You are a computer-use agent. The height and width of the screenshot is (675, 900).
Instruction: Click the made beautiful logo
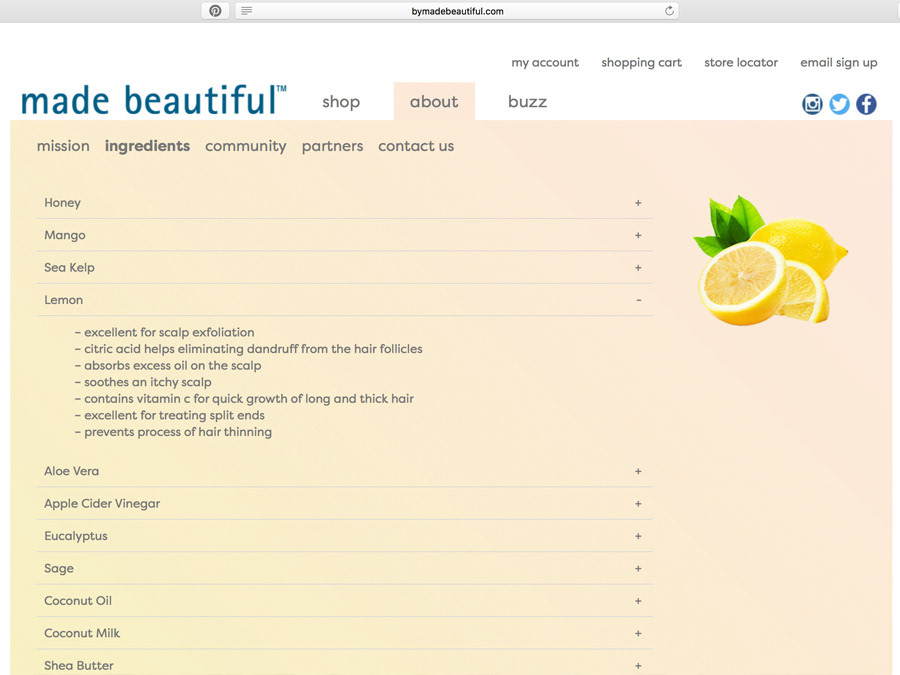pos(153,100)
